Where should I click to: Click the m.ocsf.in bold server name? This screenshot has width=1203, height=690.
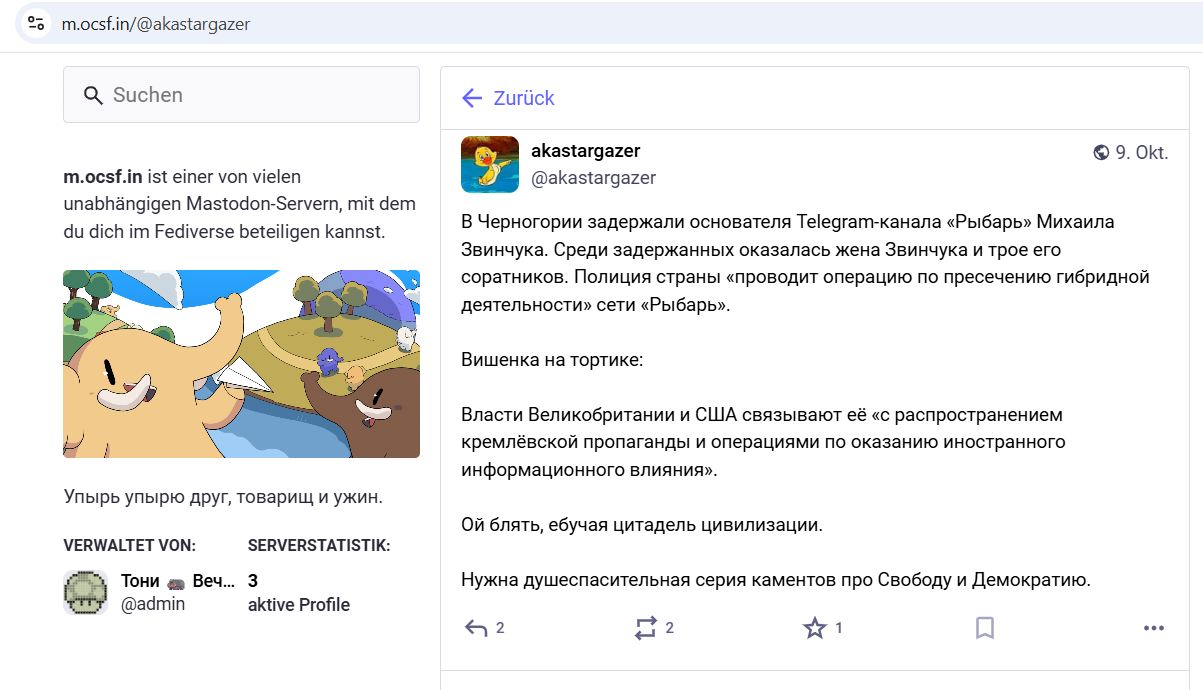[103, 177]
